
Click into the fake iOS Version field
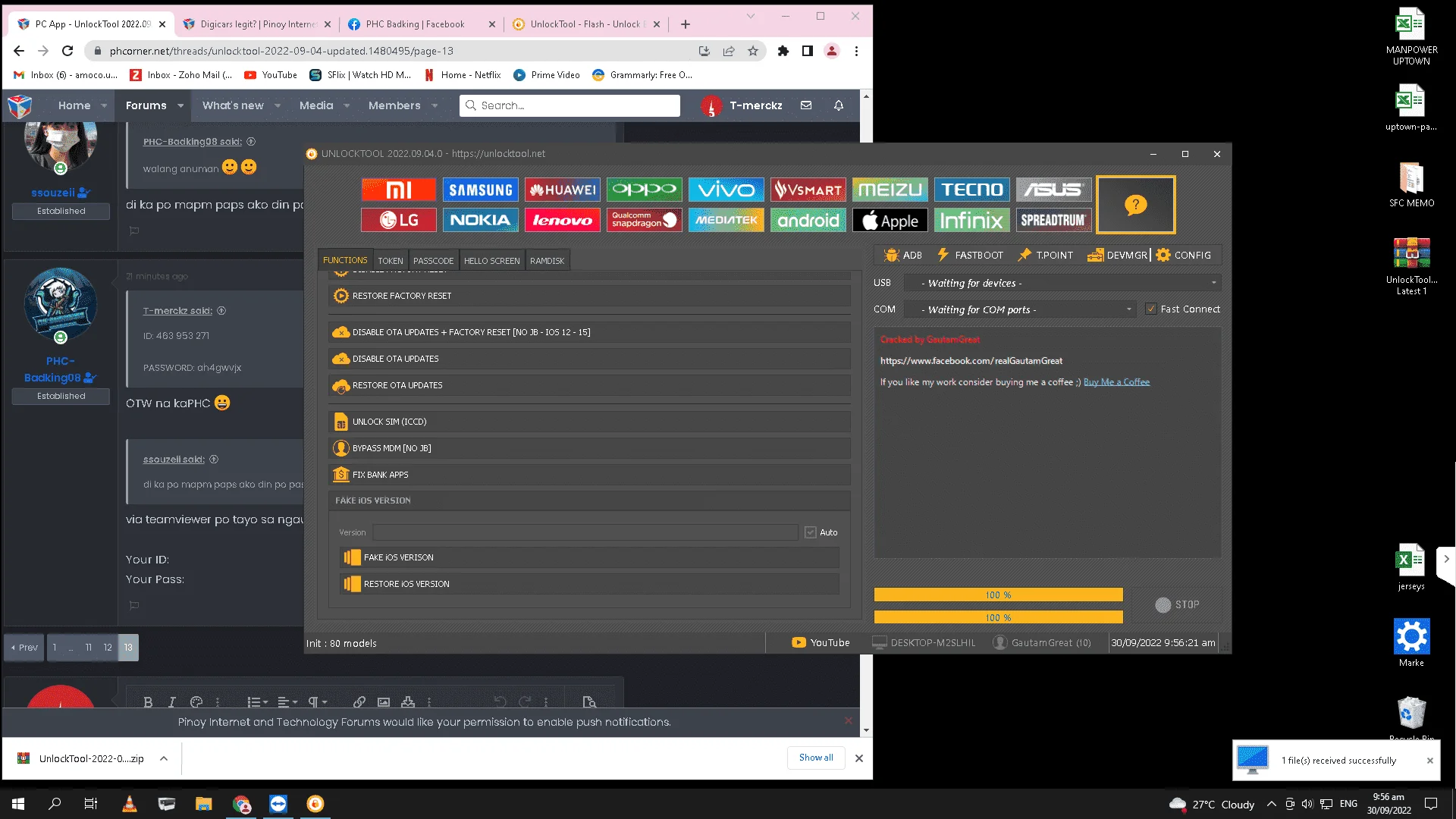[585, 532]
